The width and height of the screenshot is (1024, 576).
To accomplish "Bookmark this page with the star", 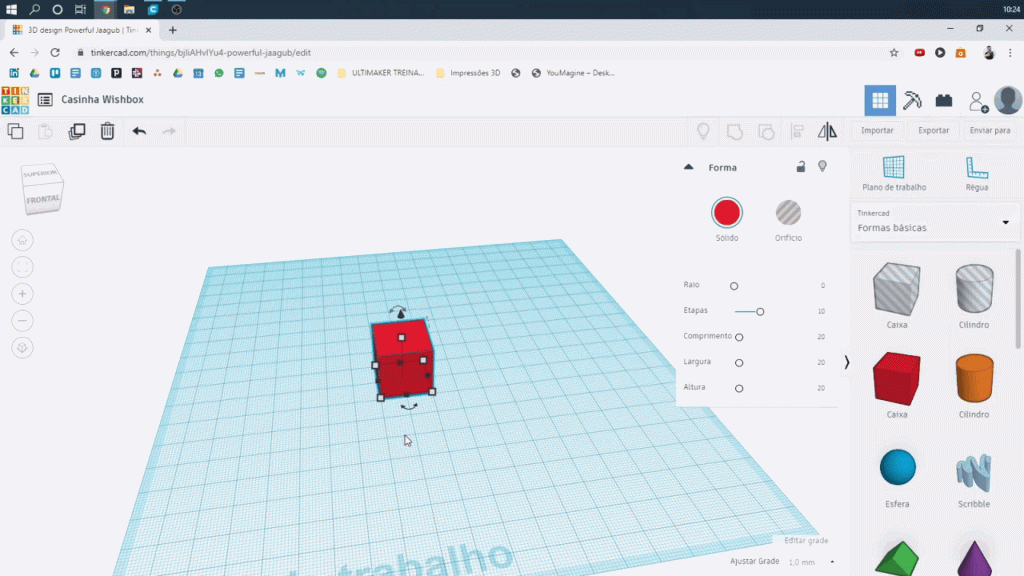I will [894, 53].
